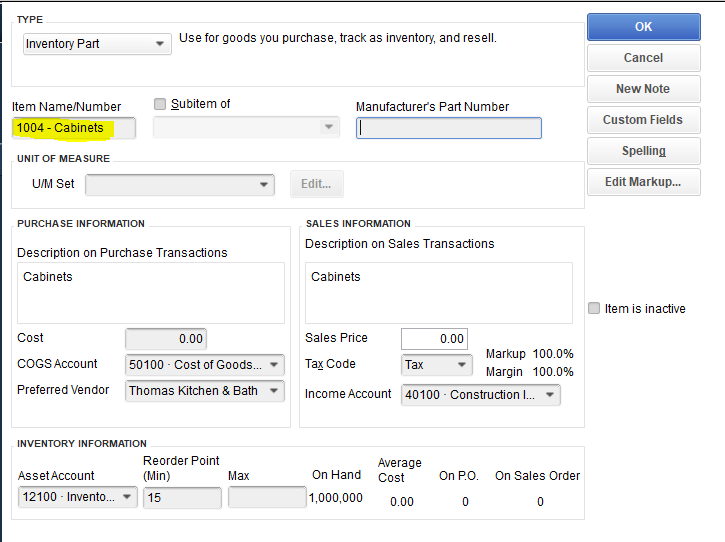Image resolution: width=725 pixels, height=542 pixels.
Task: Select the Item Name/Number field
Action: [74, 128]
